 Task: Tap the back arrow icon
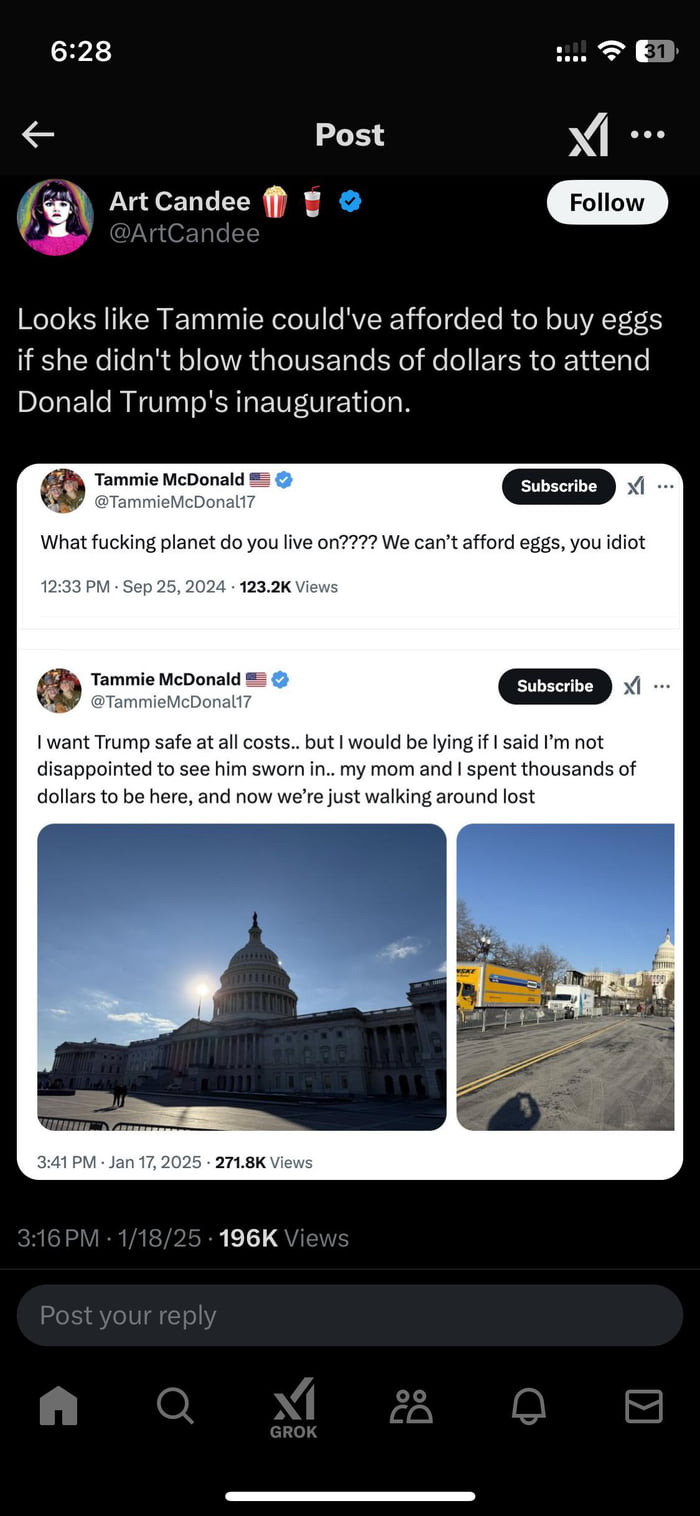pyautogui.click(x=38, y=135)
